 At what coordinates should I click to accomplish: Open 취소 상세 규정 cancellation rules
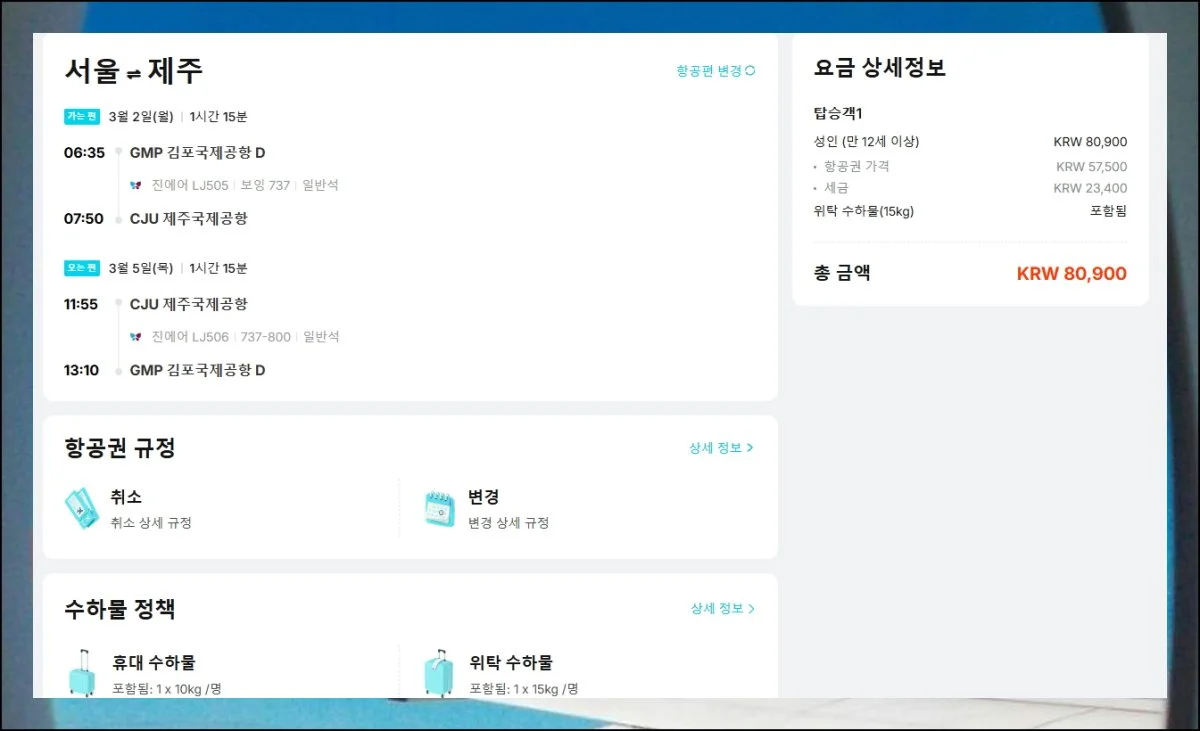click(151, 523)
